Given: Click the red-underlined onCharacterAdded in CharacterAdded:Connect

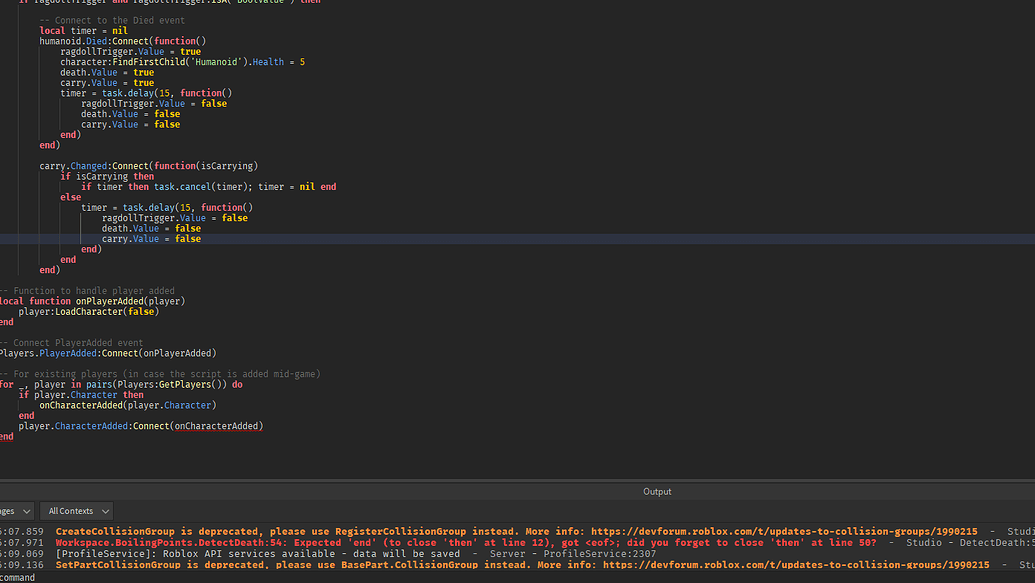Looking at the screenshot, I should [218, 426].
